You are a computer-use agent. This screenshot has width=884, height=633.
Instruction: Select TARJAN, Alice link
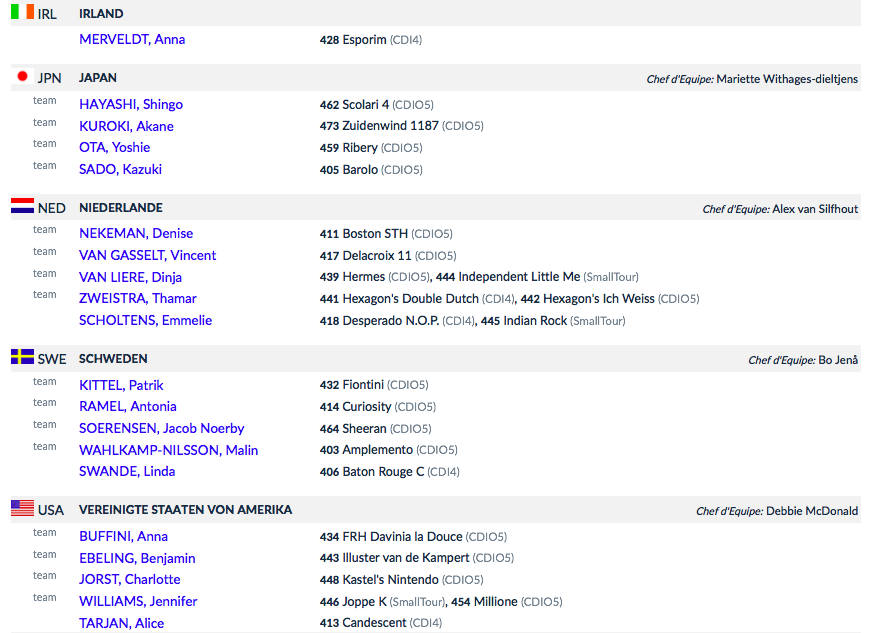click(x=121, y=623)
